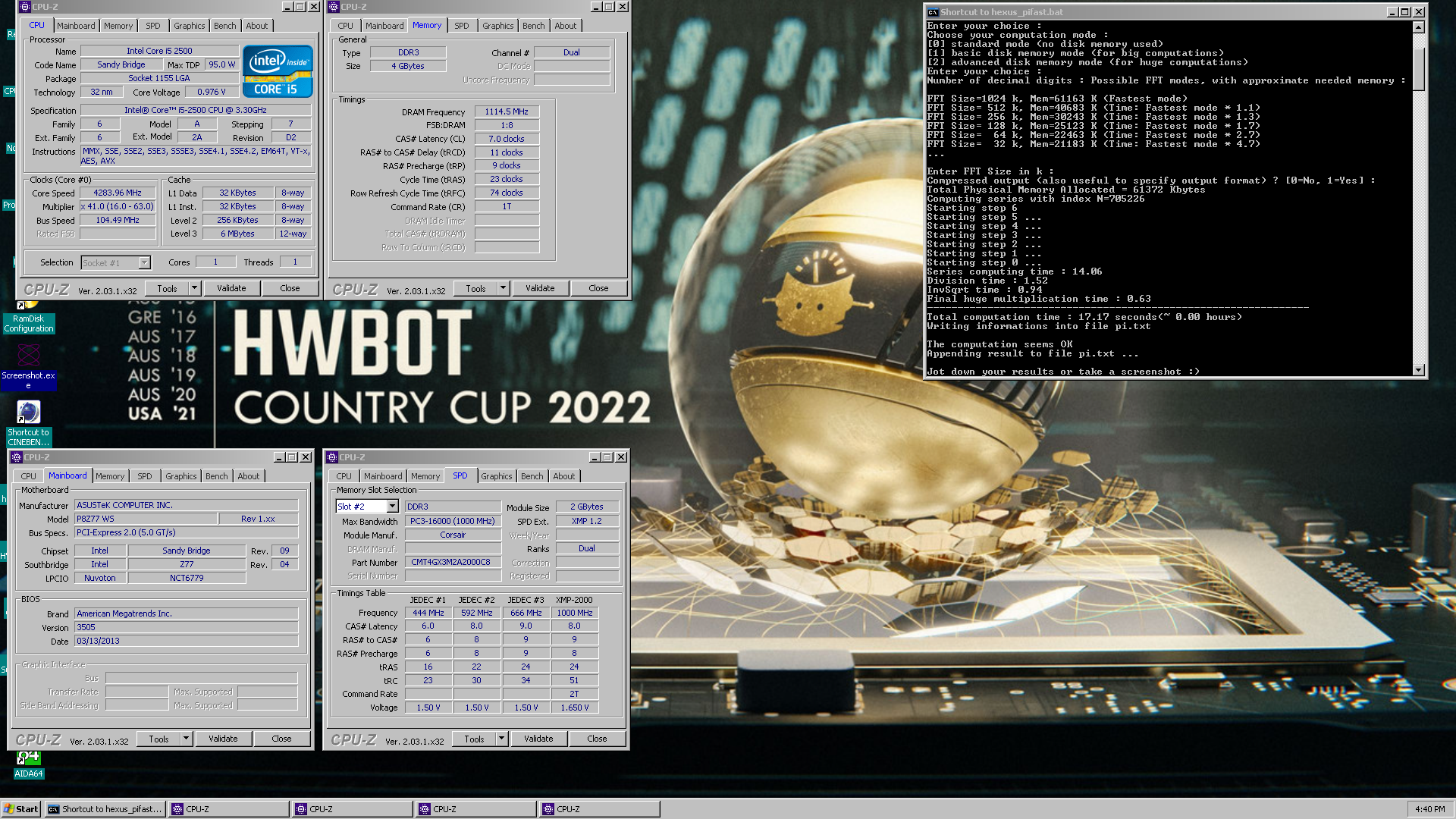
Task: Open Tools dropdown arrow in SPD window
Action: (x=501, y=739)
